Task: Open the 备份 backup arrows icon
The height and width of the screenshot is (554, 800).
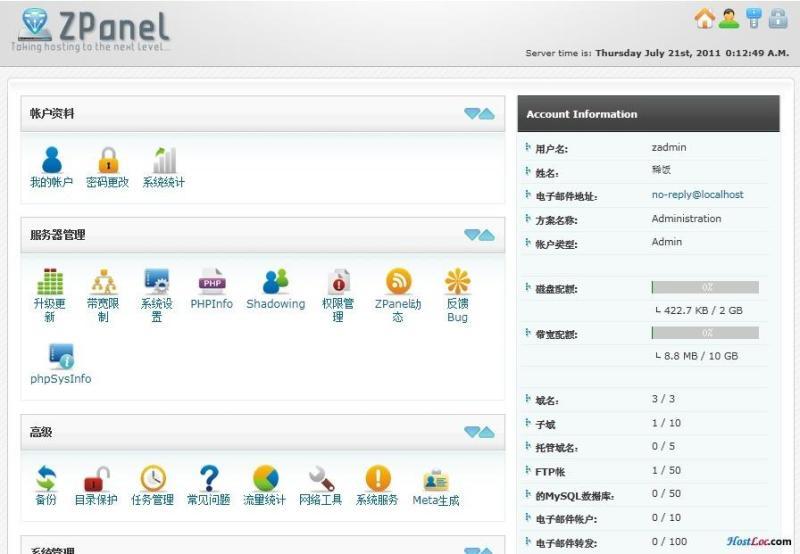Action: coord(46,478)
